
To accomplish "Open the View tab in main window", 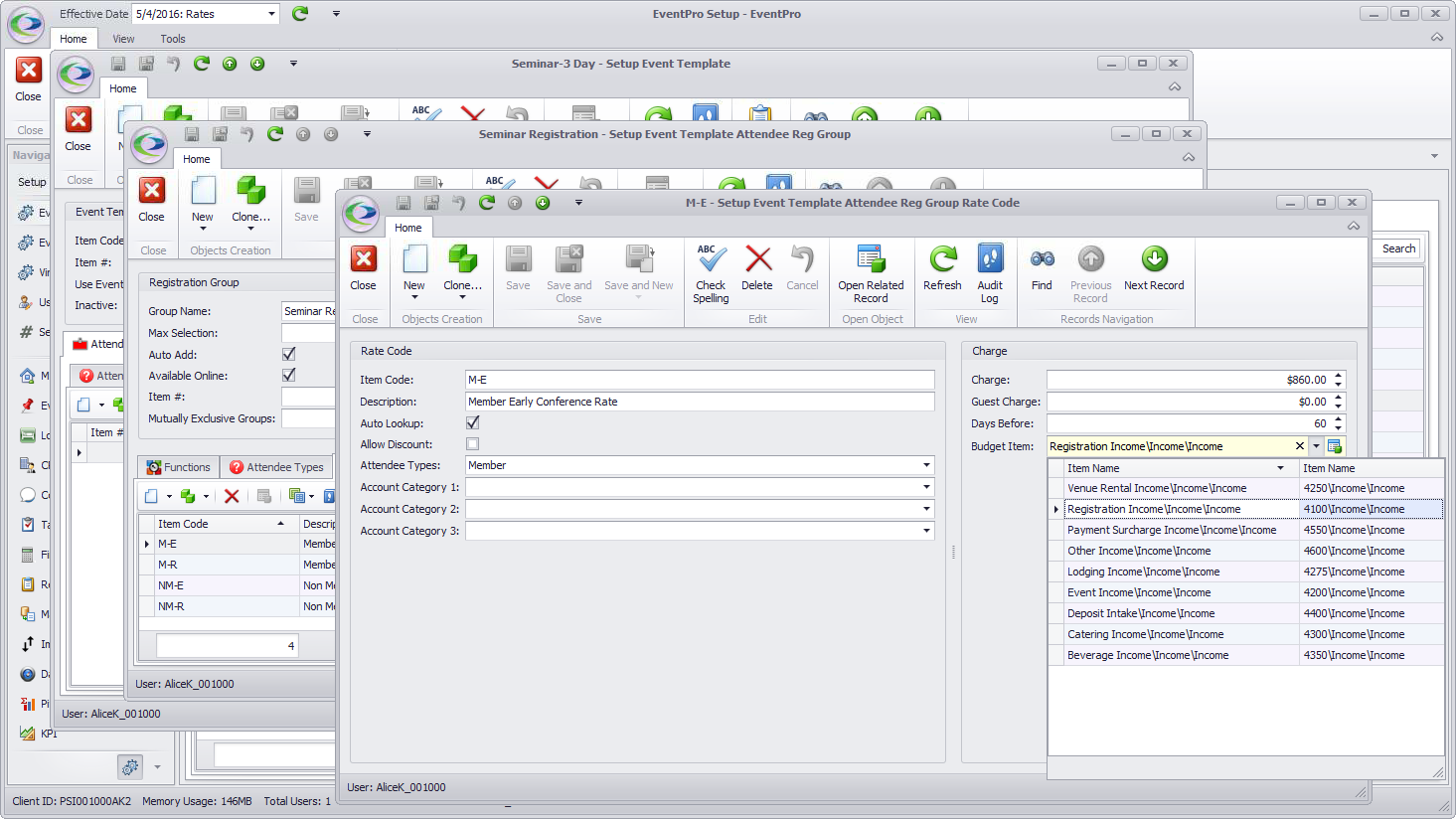I will [123, 39].
